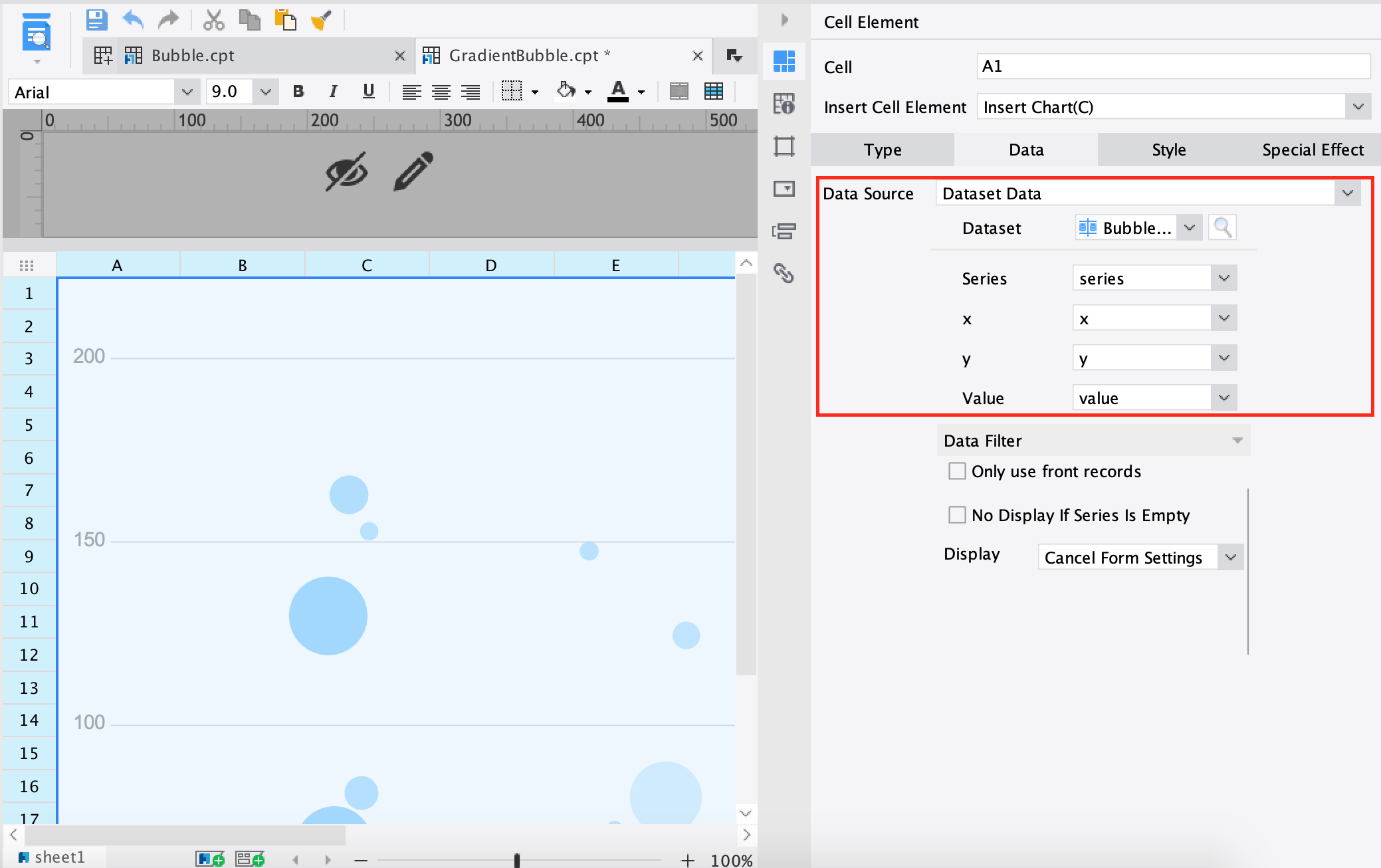The height and width of the screenshot is (868, 1381).
Task: Expand the Series field dropdown
Action: pos(1223,278)
